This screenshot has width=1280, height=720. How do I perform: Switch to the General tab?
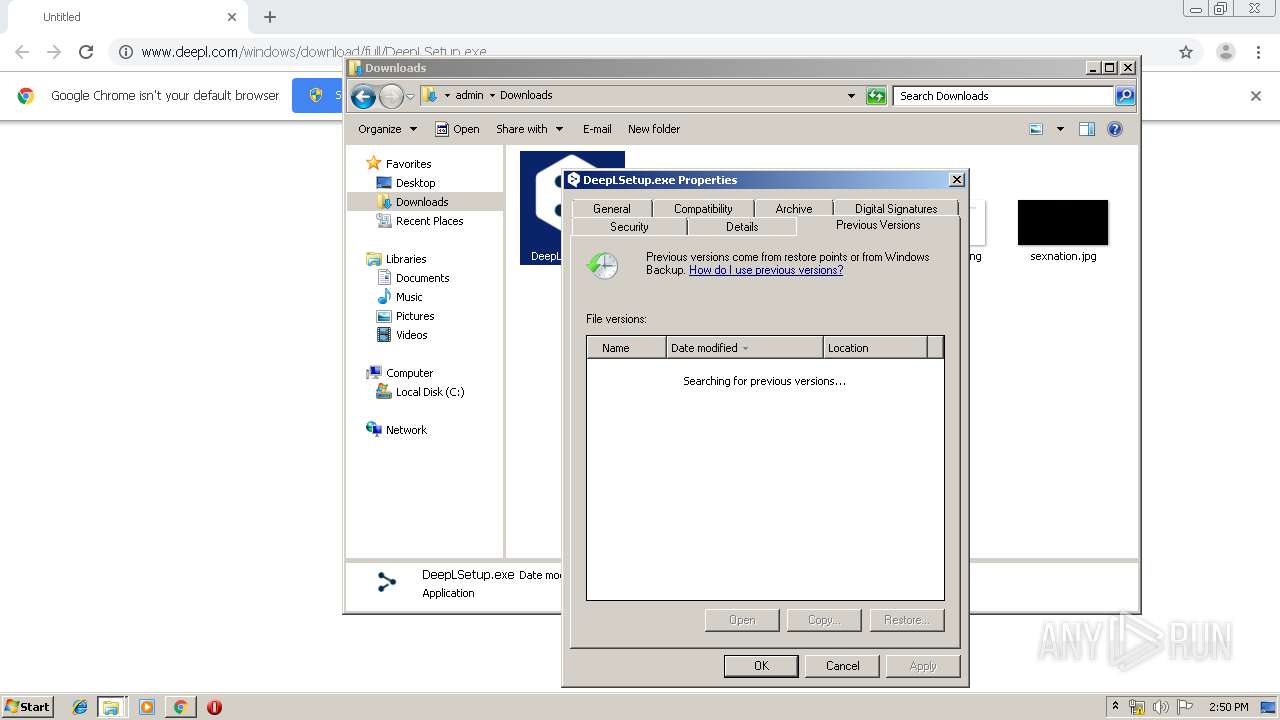click(611, 209)
